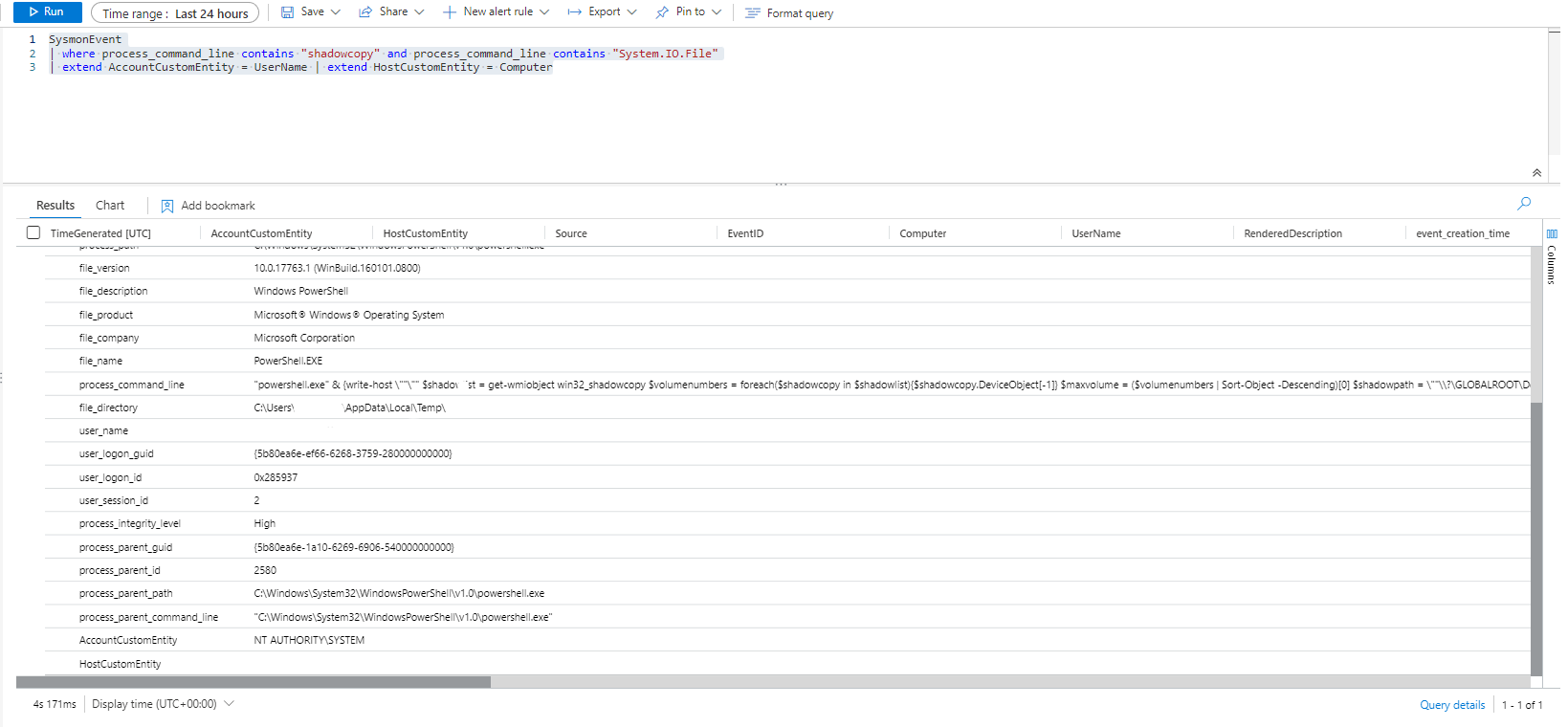
Task: Open the results search magnifier icon
Action: point(1524,203)
